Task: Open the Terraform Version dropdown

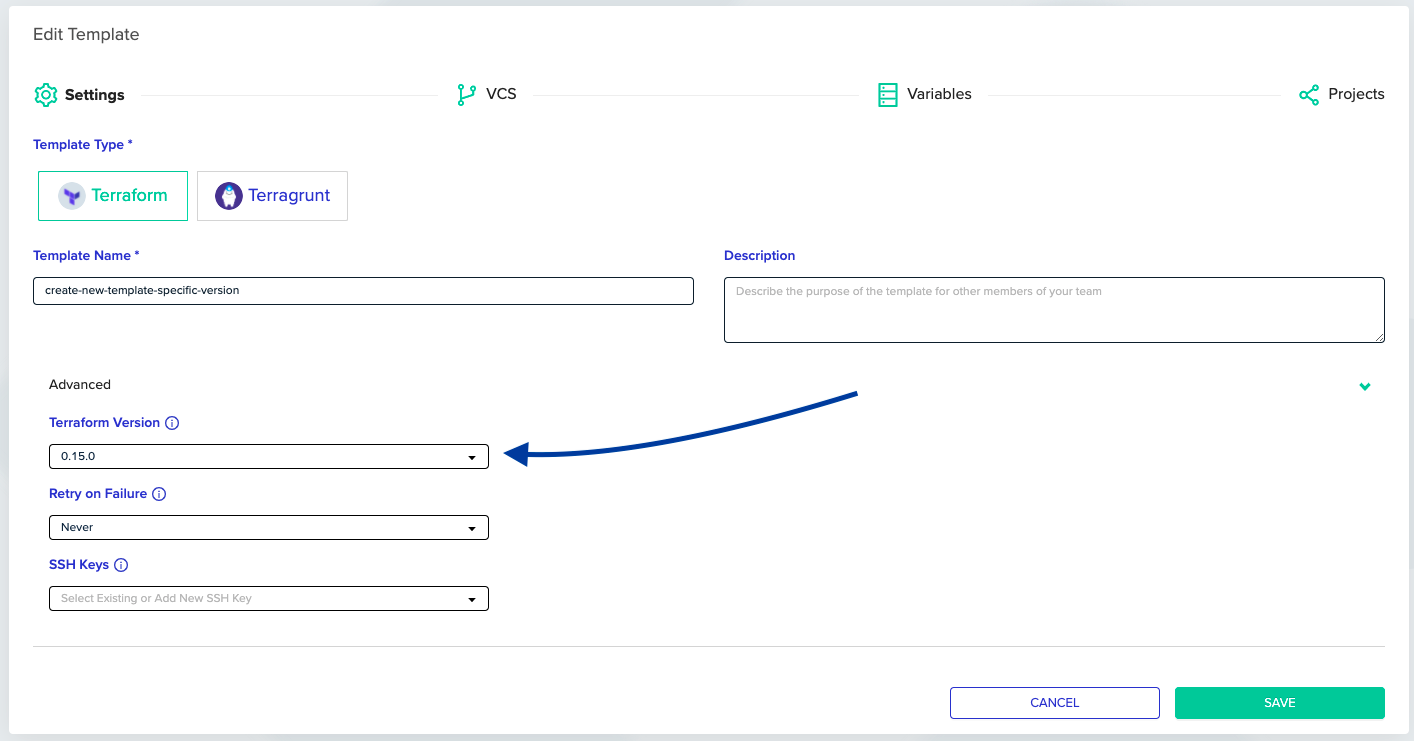Action: pos(269,456)
